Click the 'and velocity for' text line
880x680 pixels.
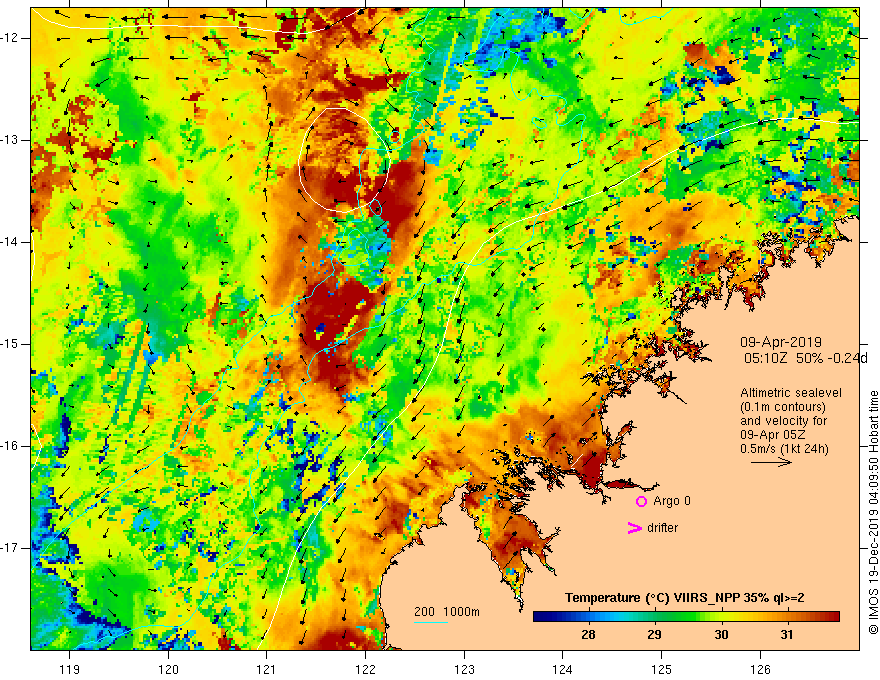click(x=783, y=421)
